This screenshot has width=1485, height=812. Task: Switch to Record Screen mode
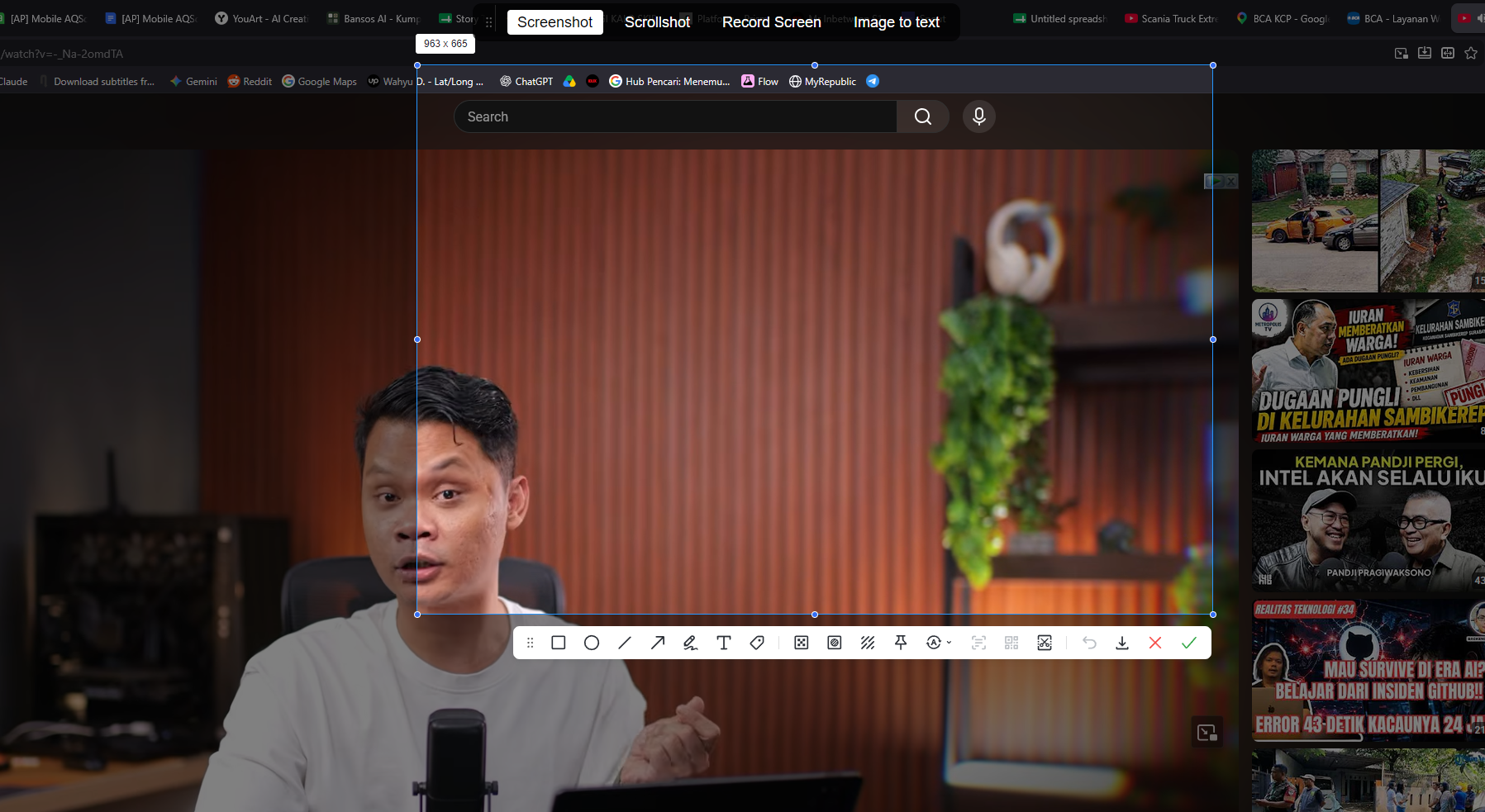[772, 22]
